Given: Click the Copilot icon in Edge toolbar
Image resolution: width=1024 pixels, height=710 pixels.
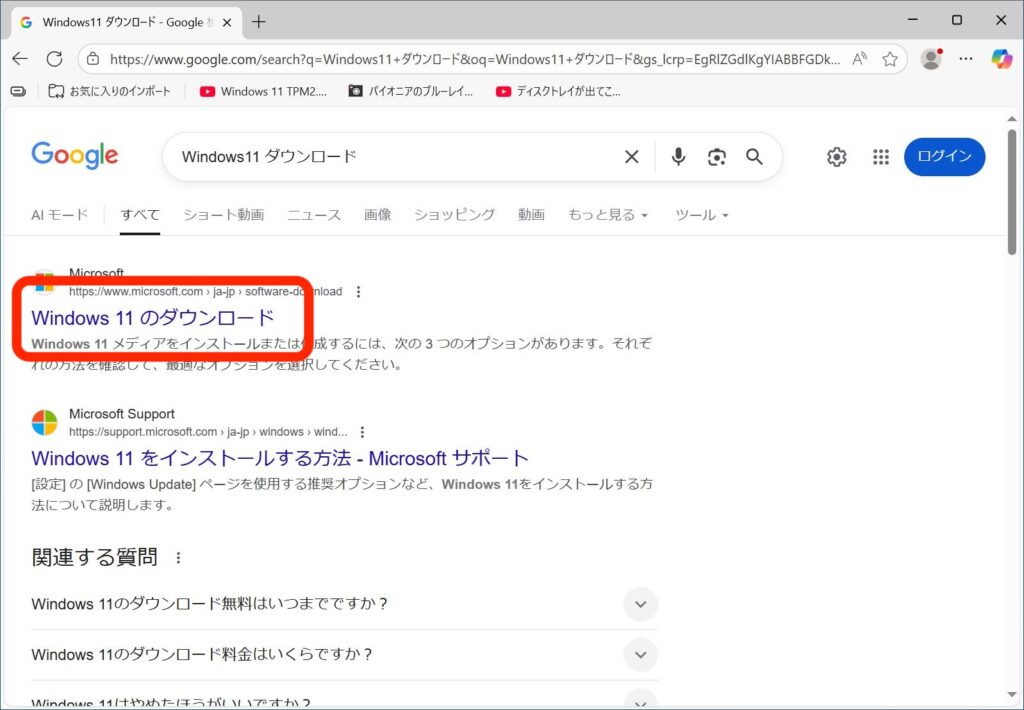Looking at the screenshot, I should tap(1001, 59).
